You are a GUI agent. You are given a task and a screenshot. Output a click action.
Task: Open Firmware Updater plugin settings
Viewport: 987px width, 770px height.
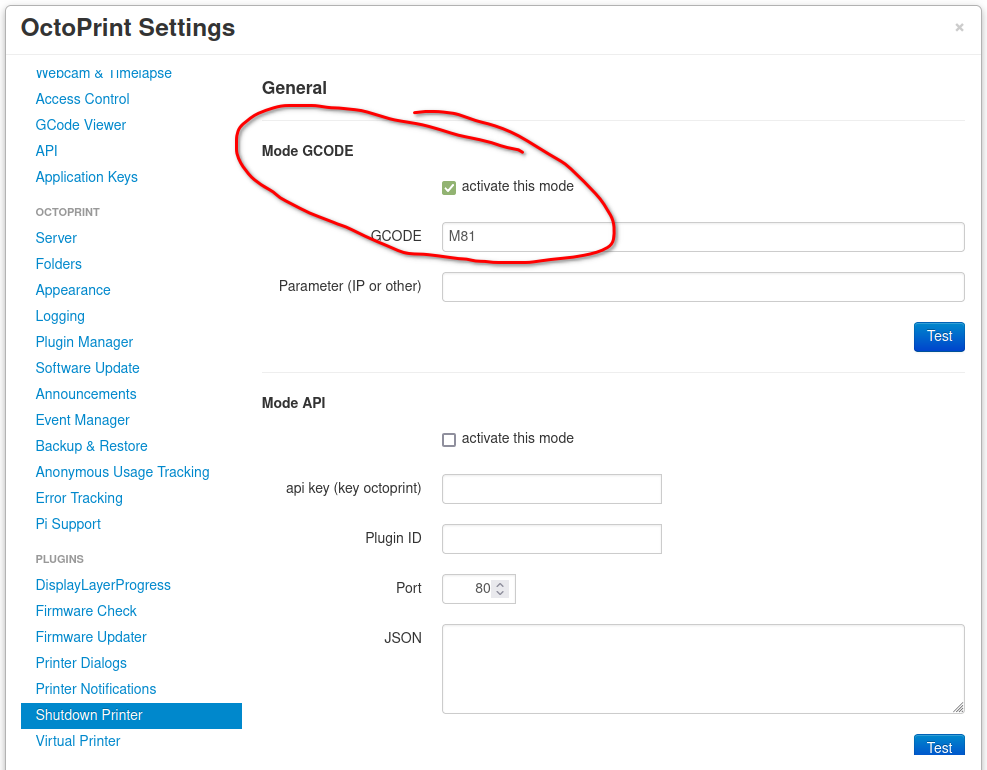click(91, 637)
